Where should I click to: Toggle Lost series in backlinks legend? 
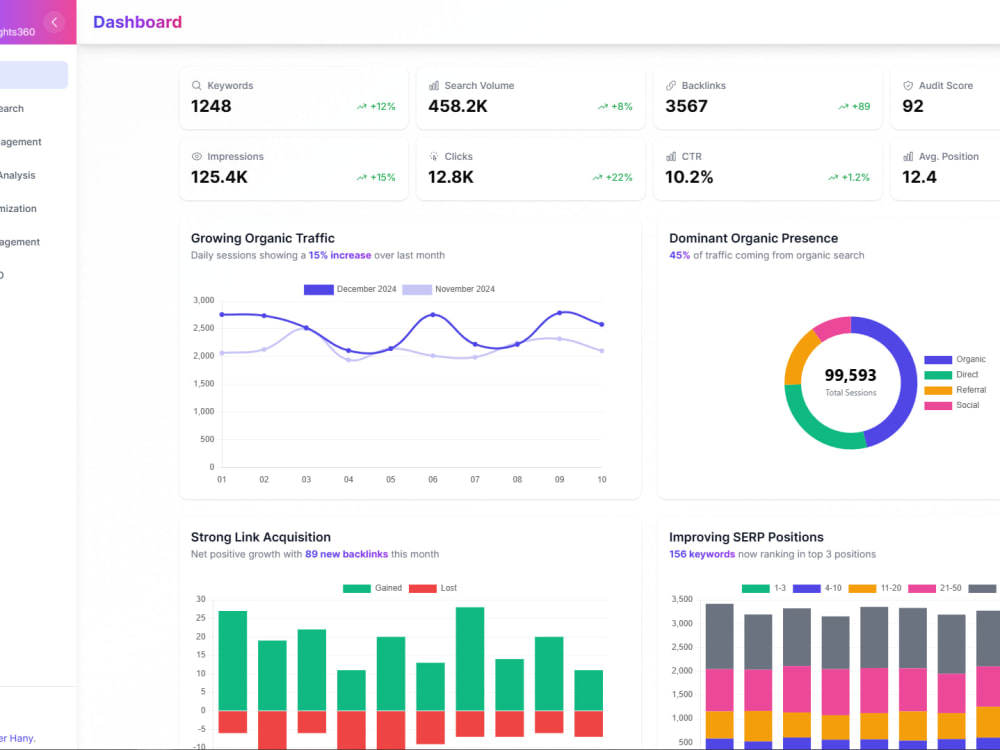point(433,588)
